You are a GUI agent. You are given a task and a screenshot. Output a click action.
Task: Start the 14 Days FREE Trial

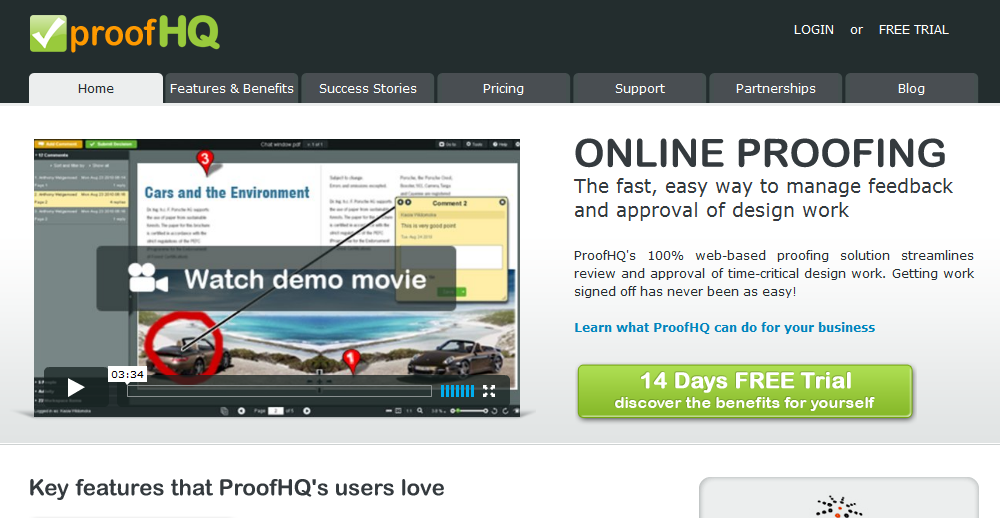tap(745, 392)
